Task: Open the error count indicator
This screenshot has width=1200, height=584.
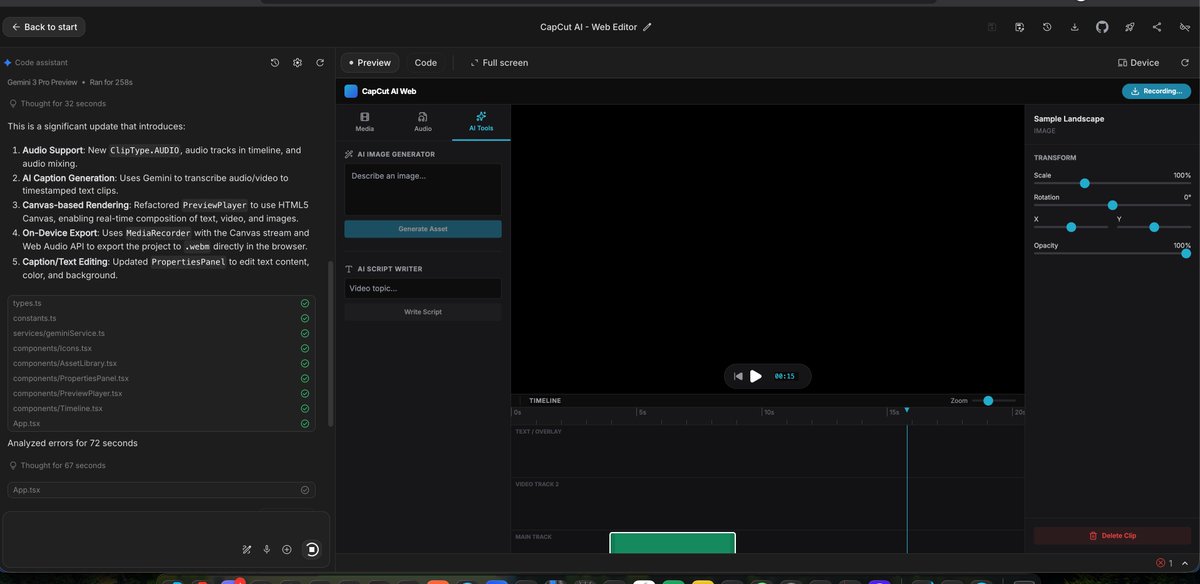Action: (1165, 563)
